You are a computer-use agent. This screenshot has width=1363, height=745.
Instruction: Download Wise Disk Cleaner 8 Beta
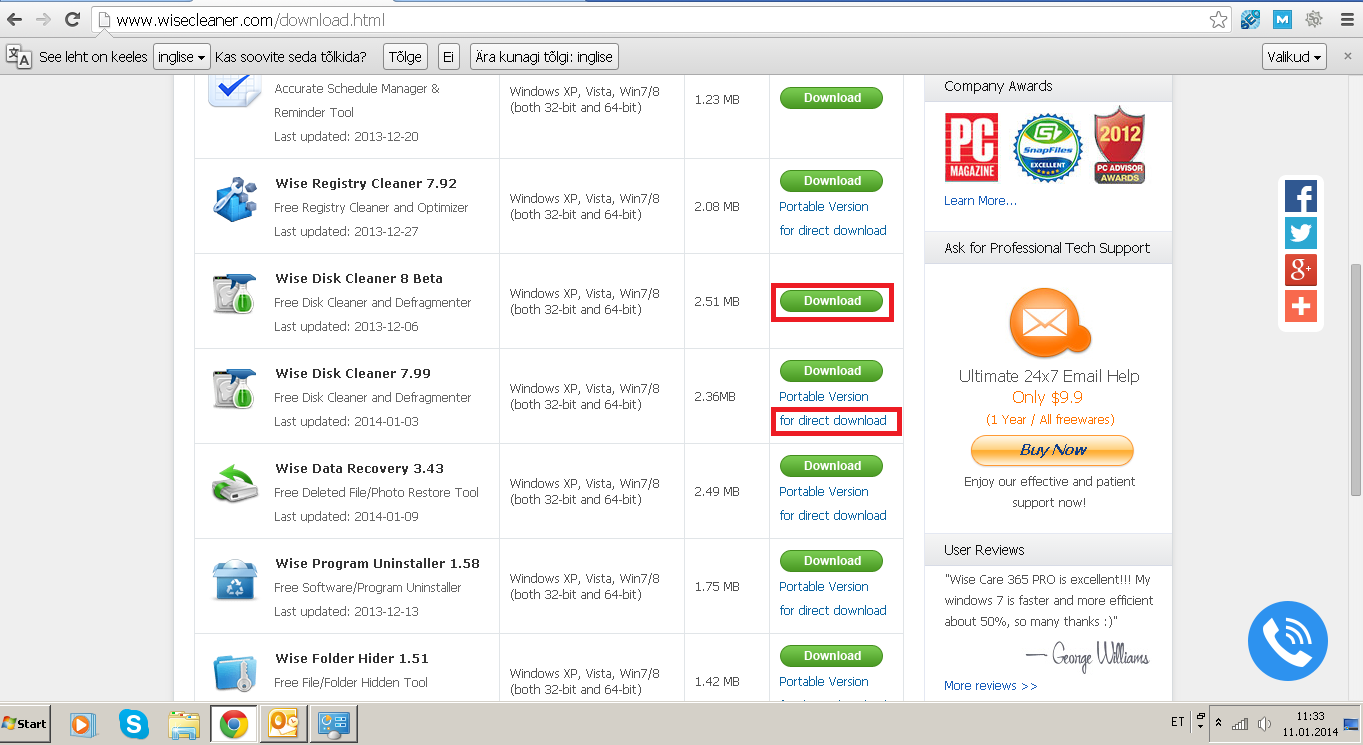[832, 301]
